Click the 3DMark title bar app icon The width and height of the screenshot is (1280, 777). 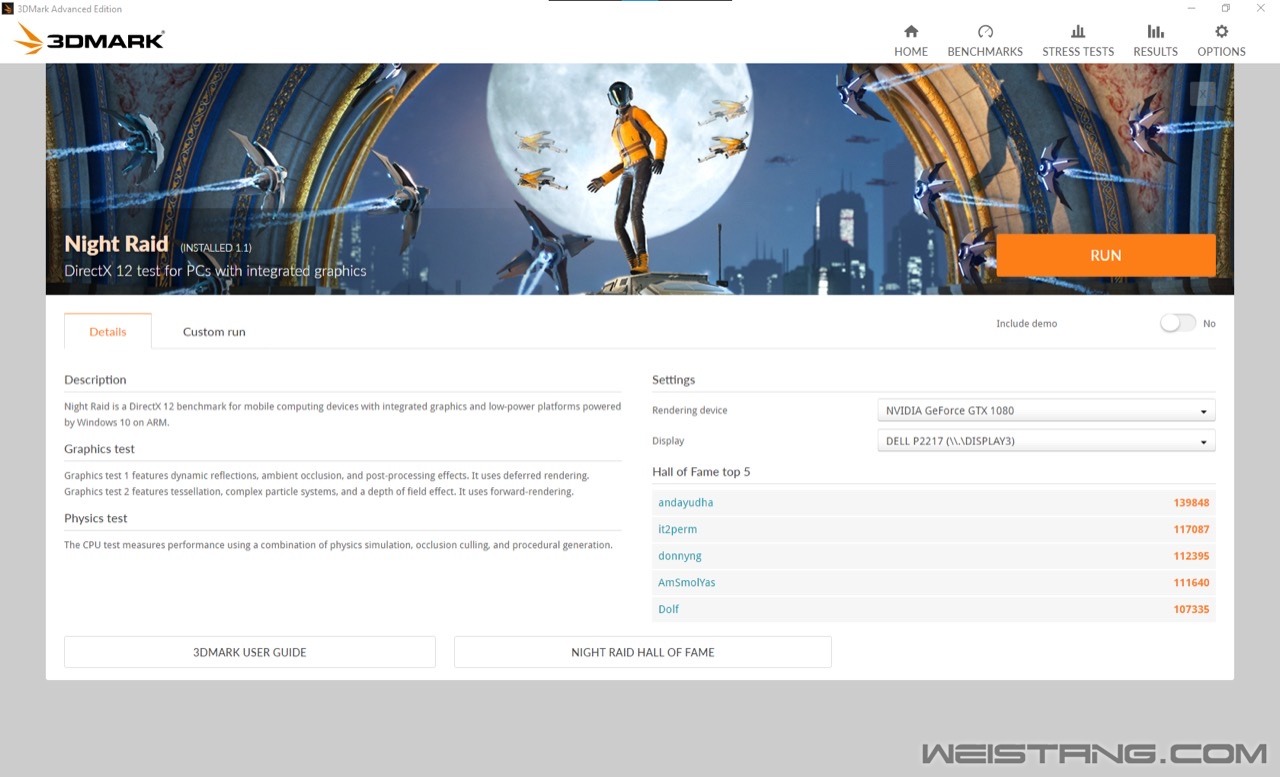coord(8,9)
